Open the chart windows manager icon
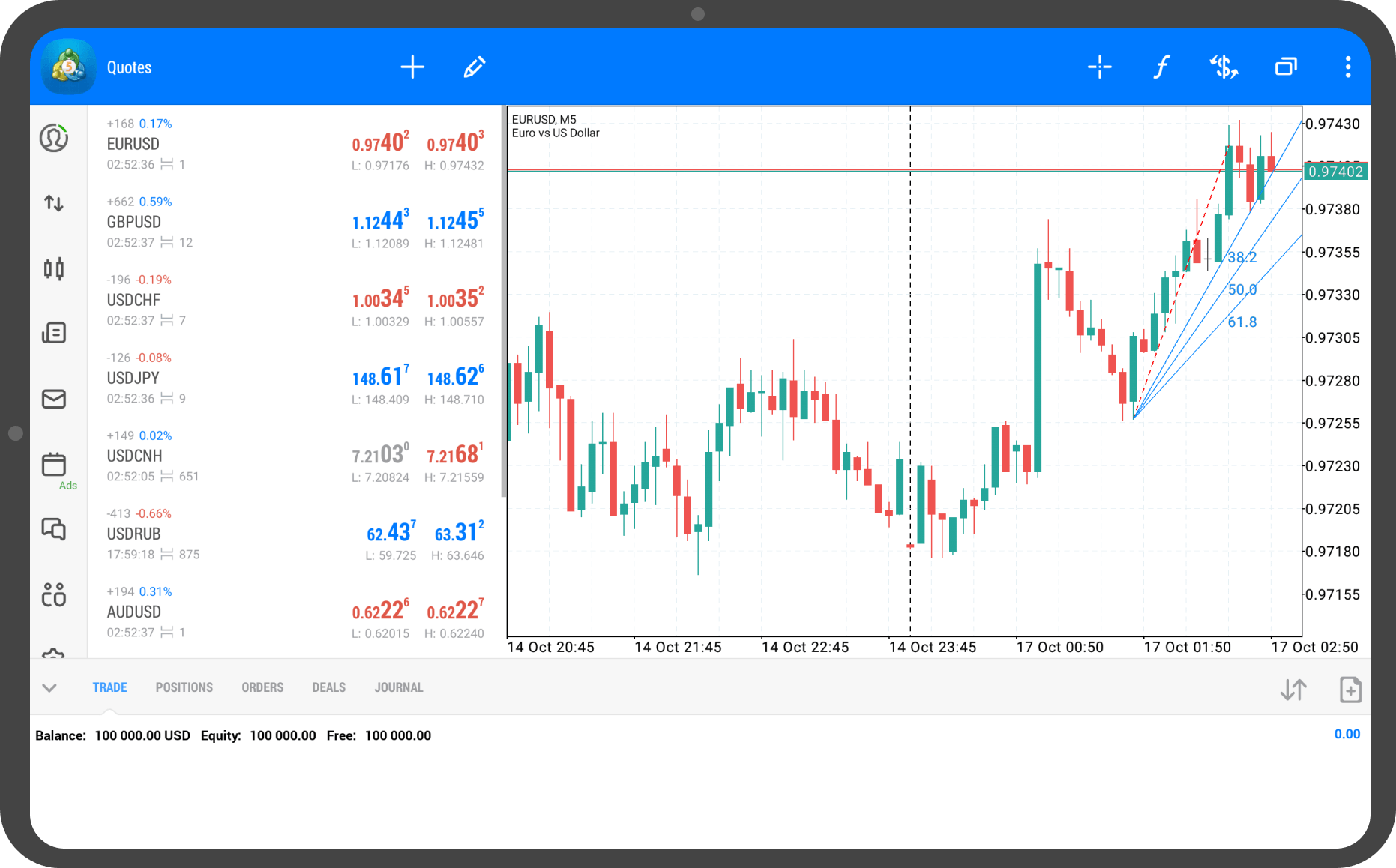Viewport: 1396px width, 868px height. point(1285,67)
